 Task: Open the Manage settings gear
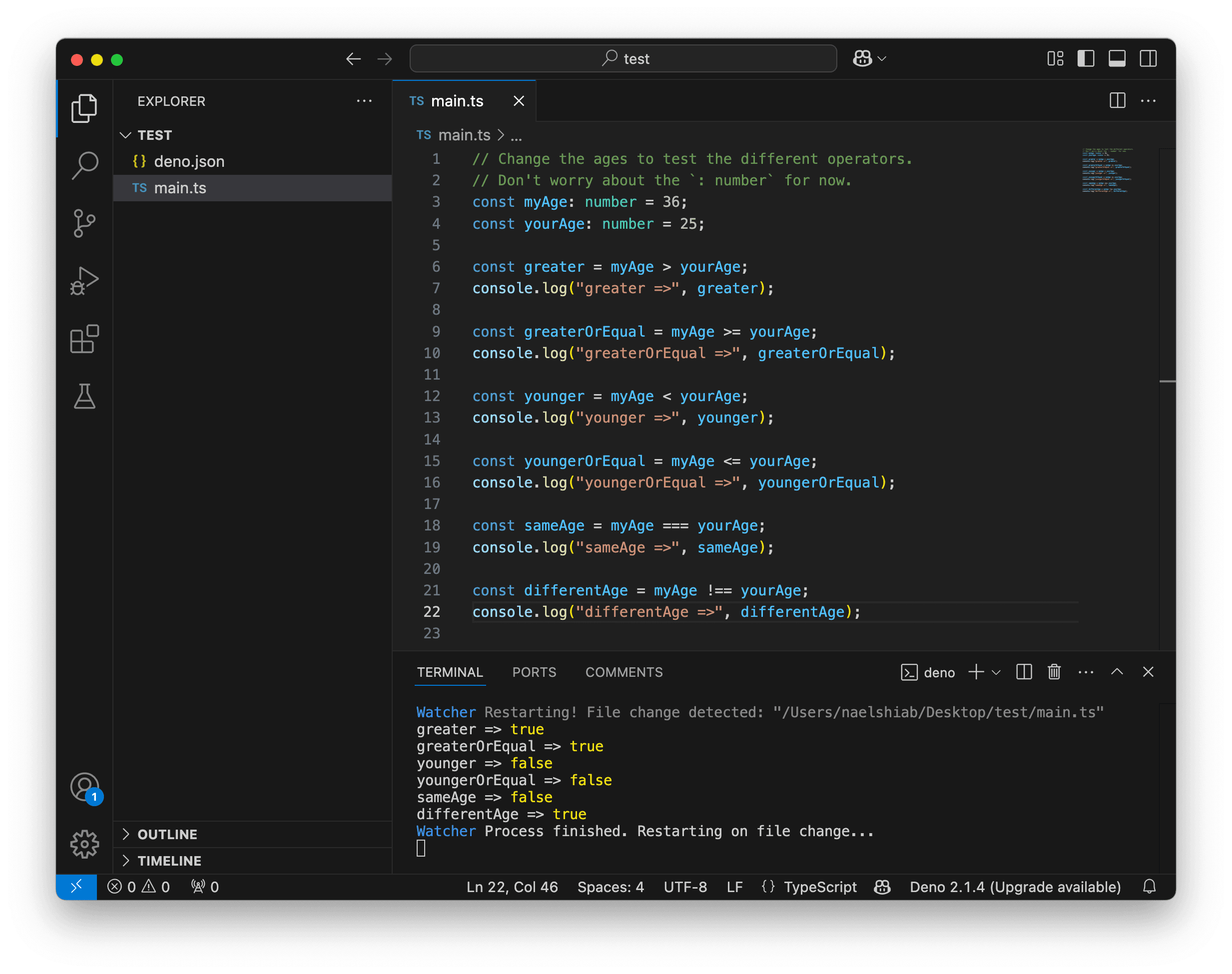pyautogui.click(x=84, y=844)
